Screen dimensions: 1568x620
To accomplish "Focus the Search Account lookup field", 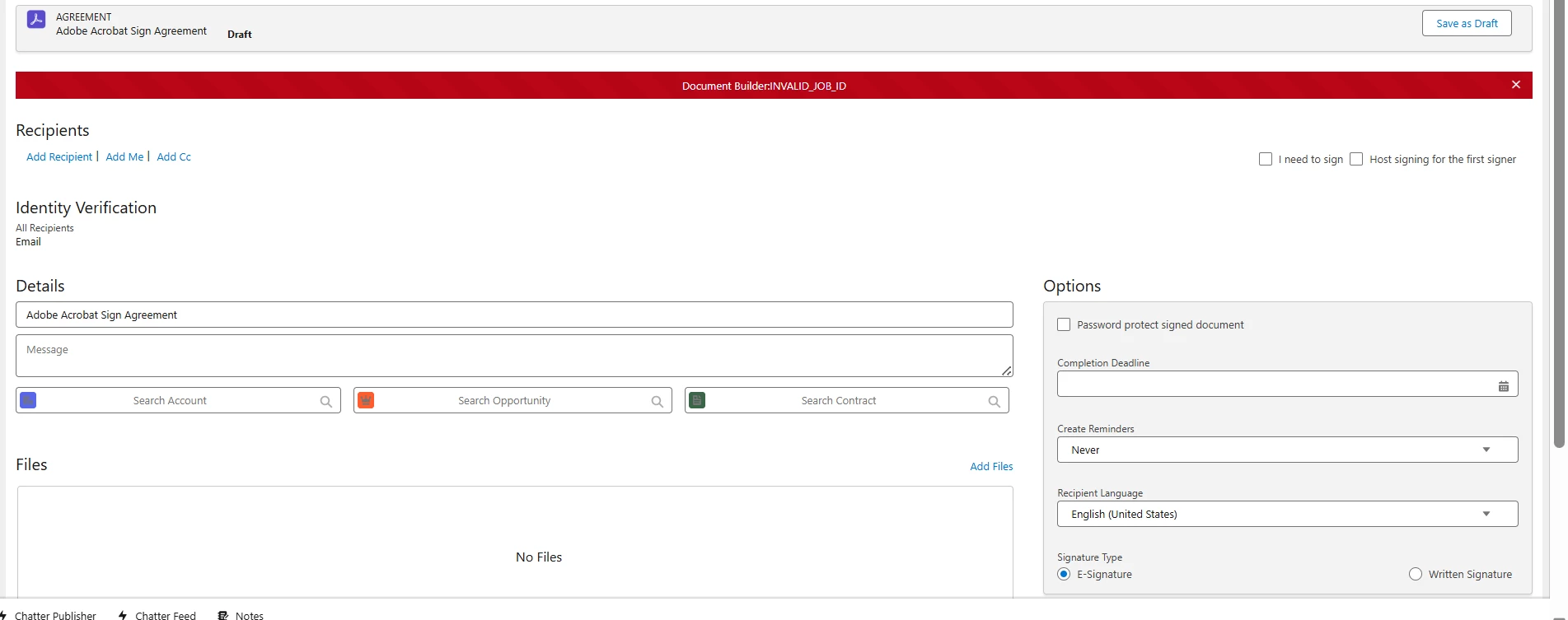I will click(178, 400).
